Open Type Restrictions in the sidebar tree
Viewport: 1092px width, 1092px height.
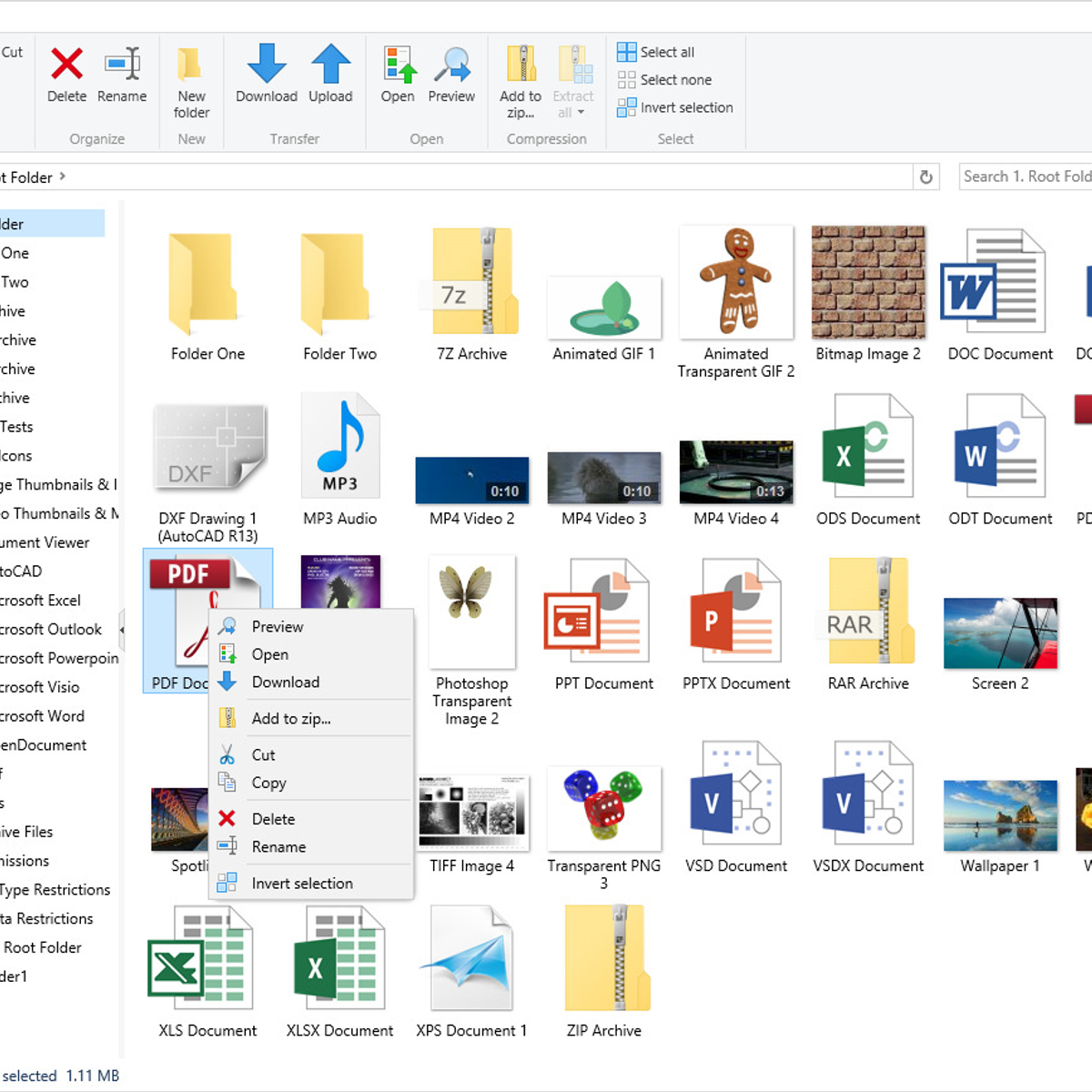coord(55,890)
